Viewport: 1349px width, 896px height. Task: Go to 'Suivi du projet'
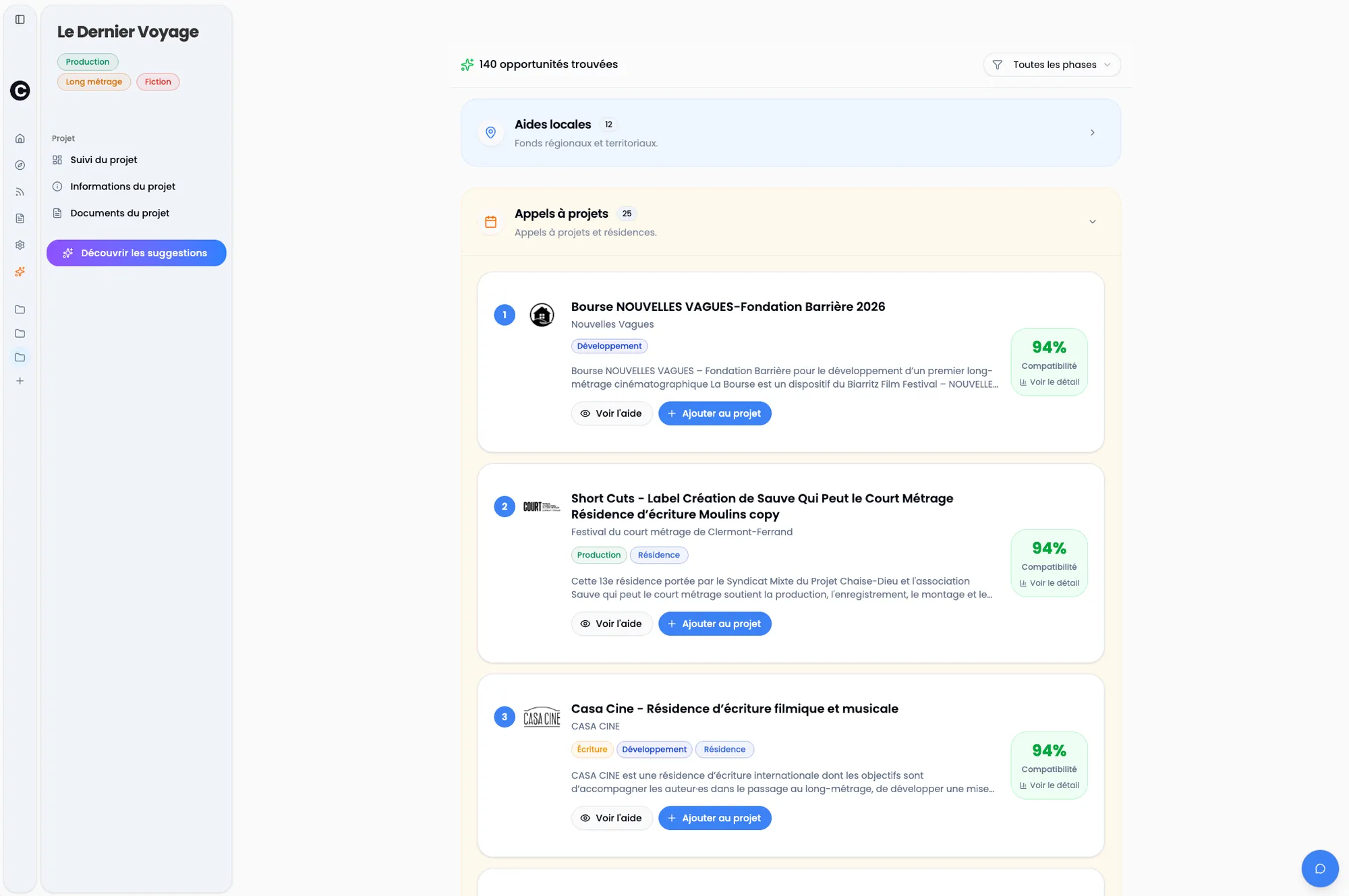click(102, 160)
